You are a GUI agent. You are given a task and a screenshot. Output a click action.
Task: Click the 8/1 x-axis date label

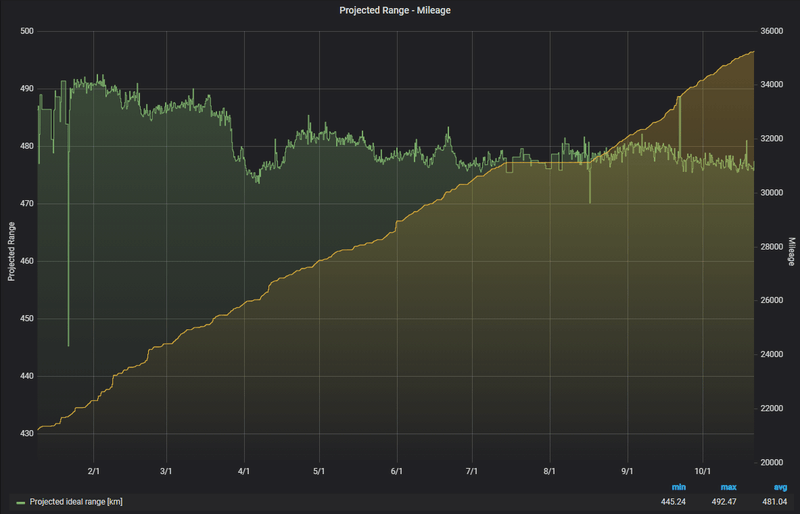pyautogui.click(x=549, y=471)
